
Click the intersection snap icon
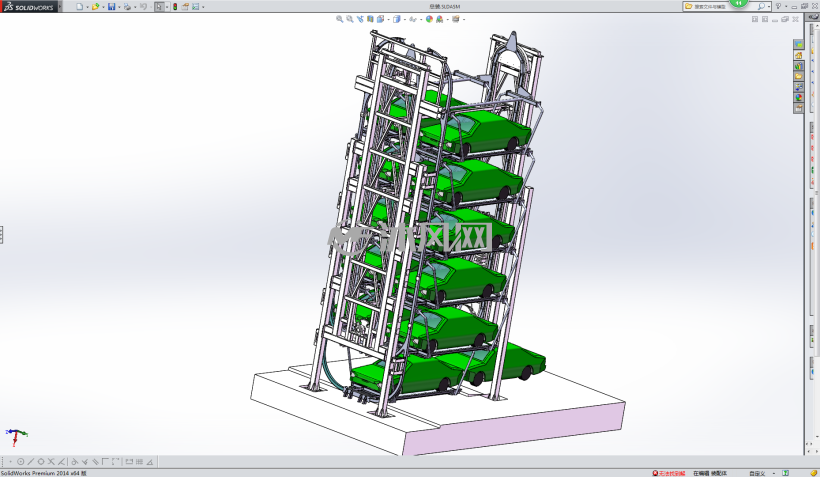(51, 462)
